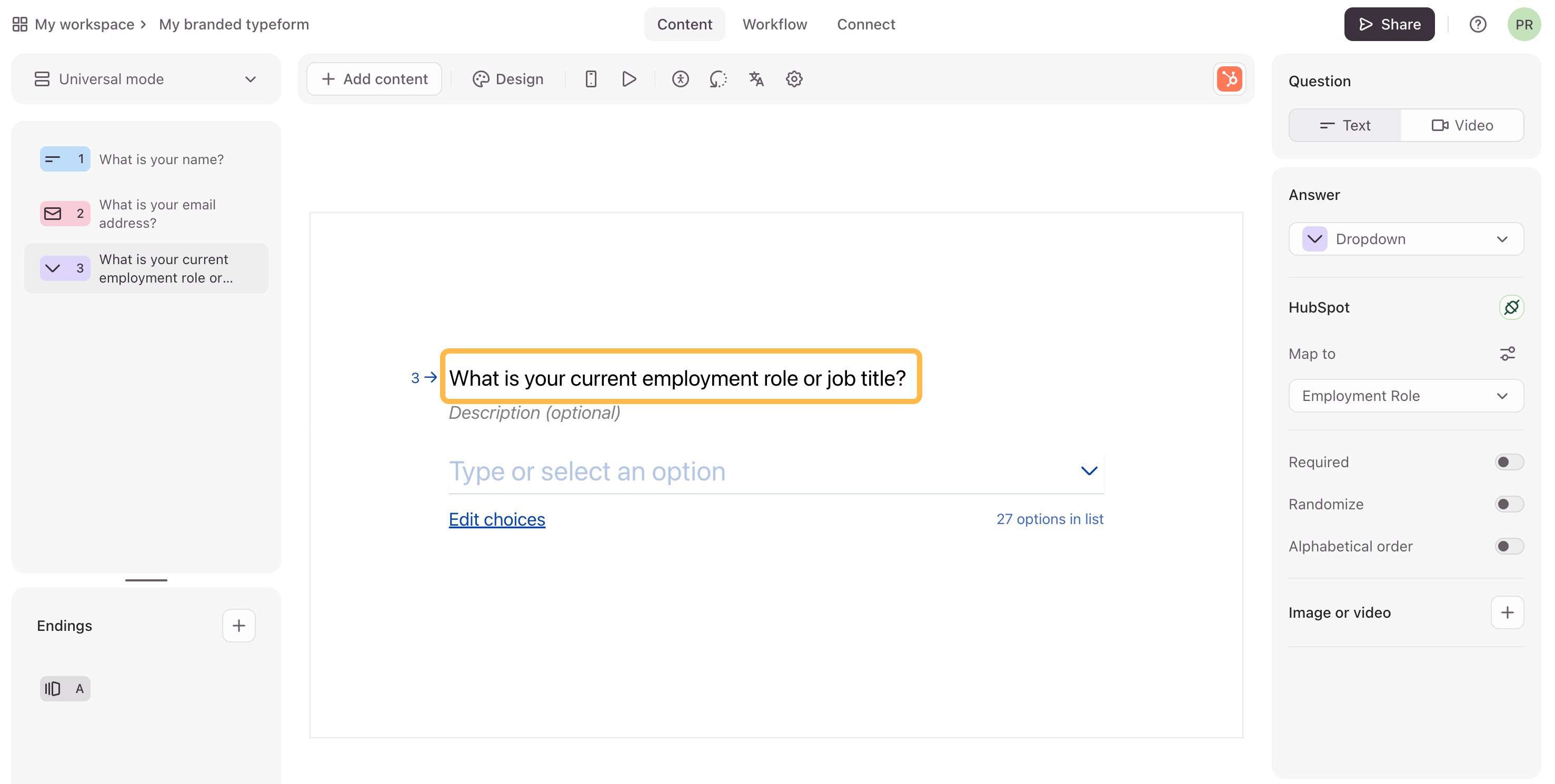The image size is (1555, 784).
Task: Click the 27 options in list text
Action: tap(1050, 520)
